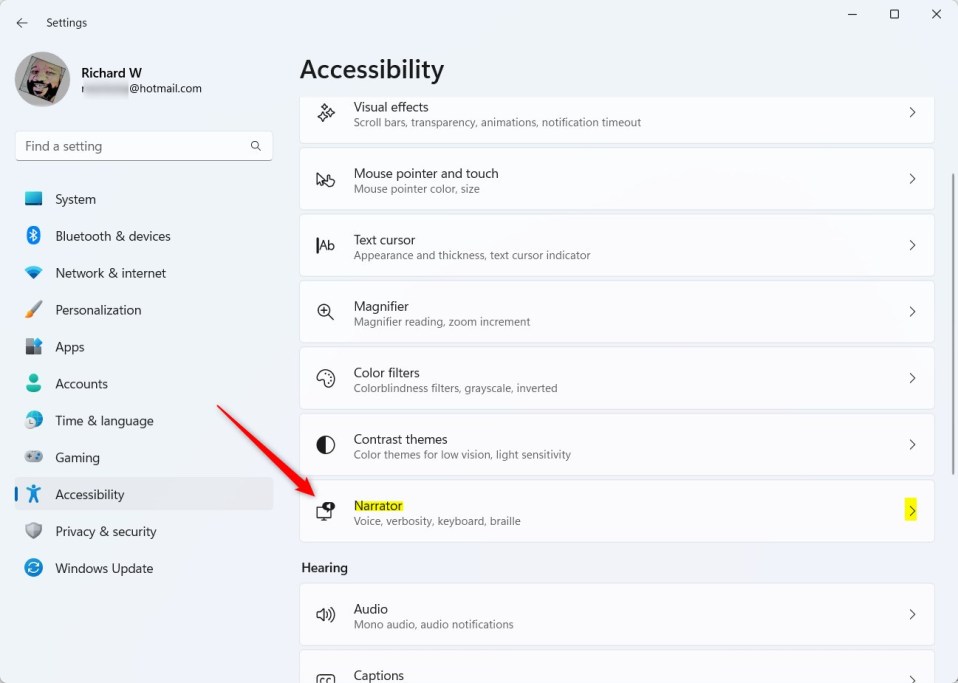Click the Contrast themes half-circle icon

pyautogui.click(x=326, y=445)
